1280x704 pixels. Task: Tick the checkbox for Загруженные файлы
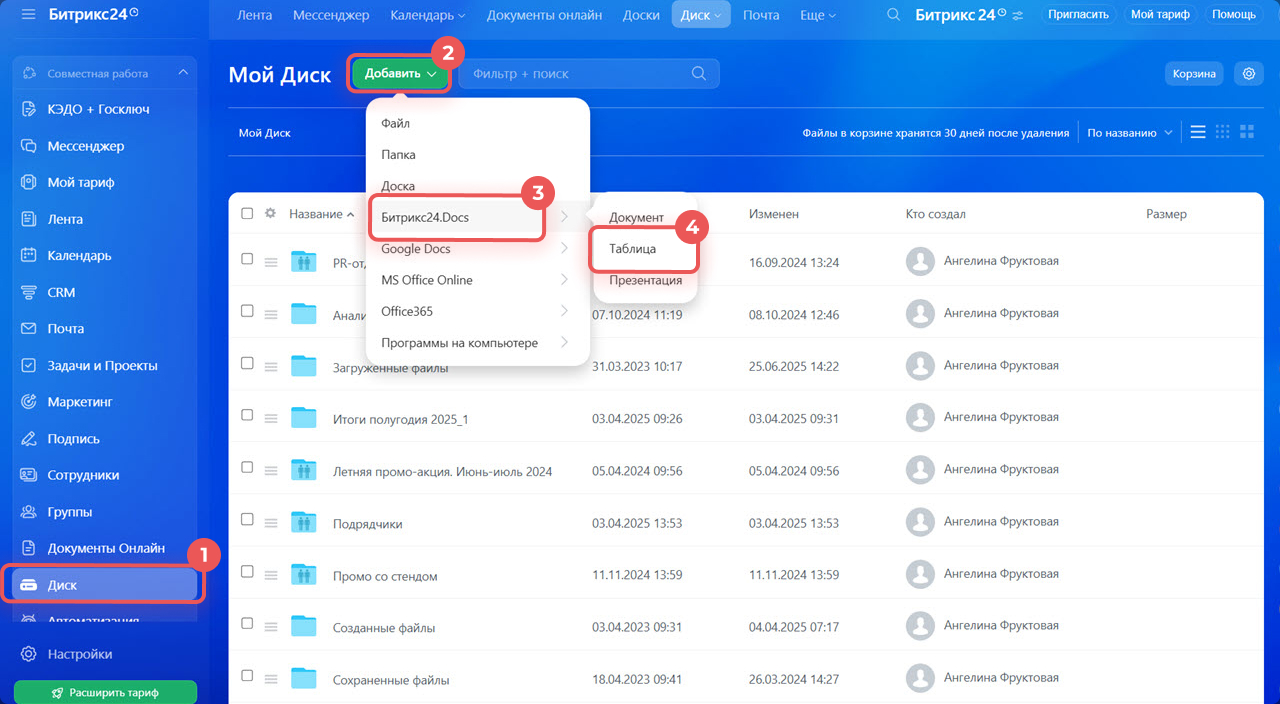[248, 363]
